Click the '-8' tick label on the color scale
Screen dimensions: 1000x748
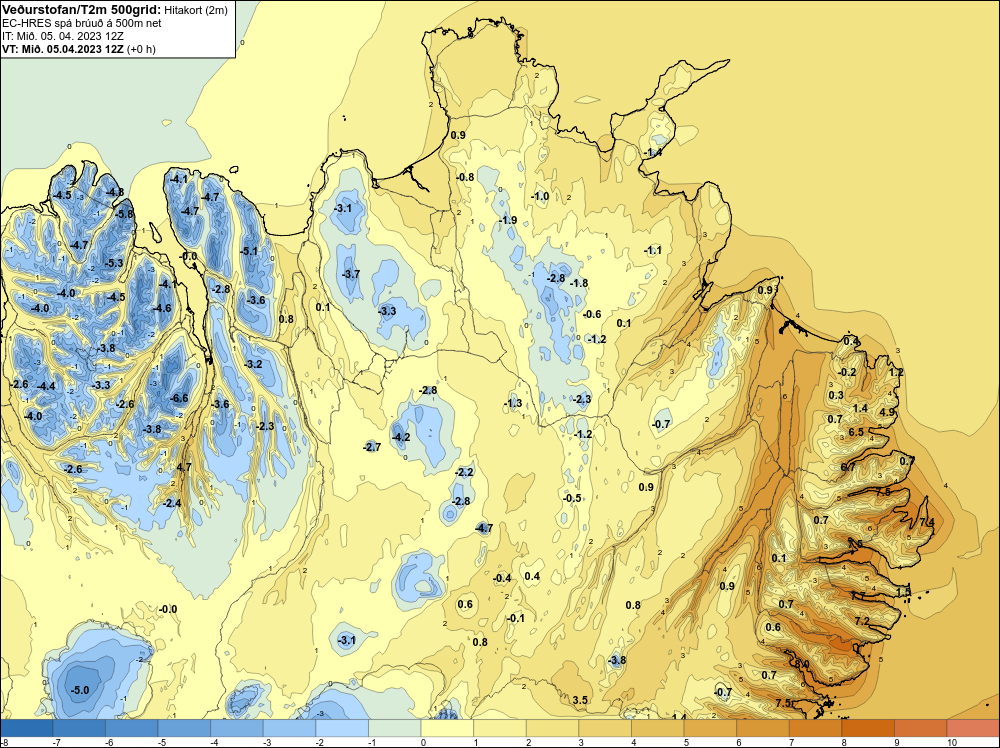[x=4, y=742]
